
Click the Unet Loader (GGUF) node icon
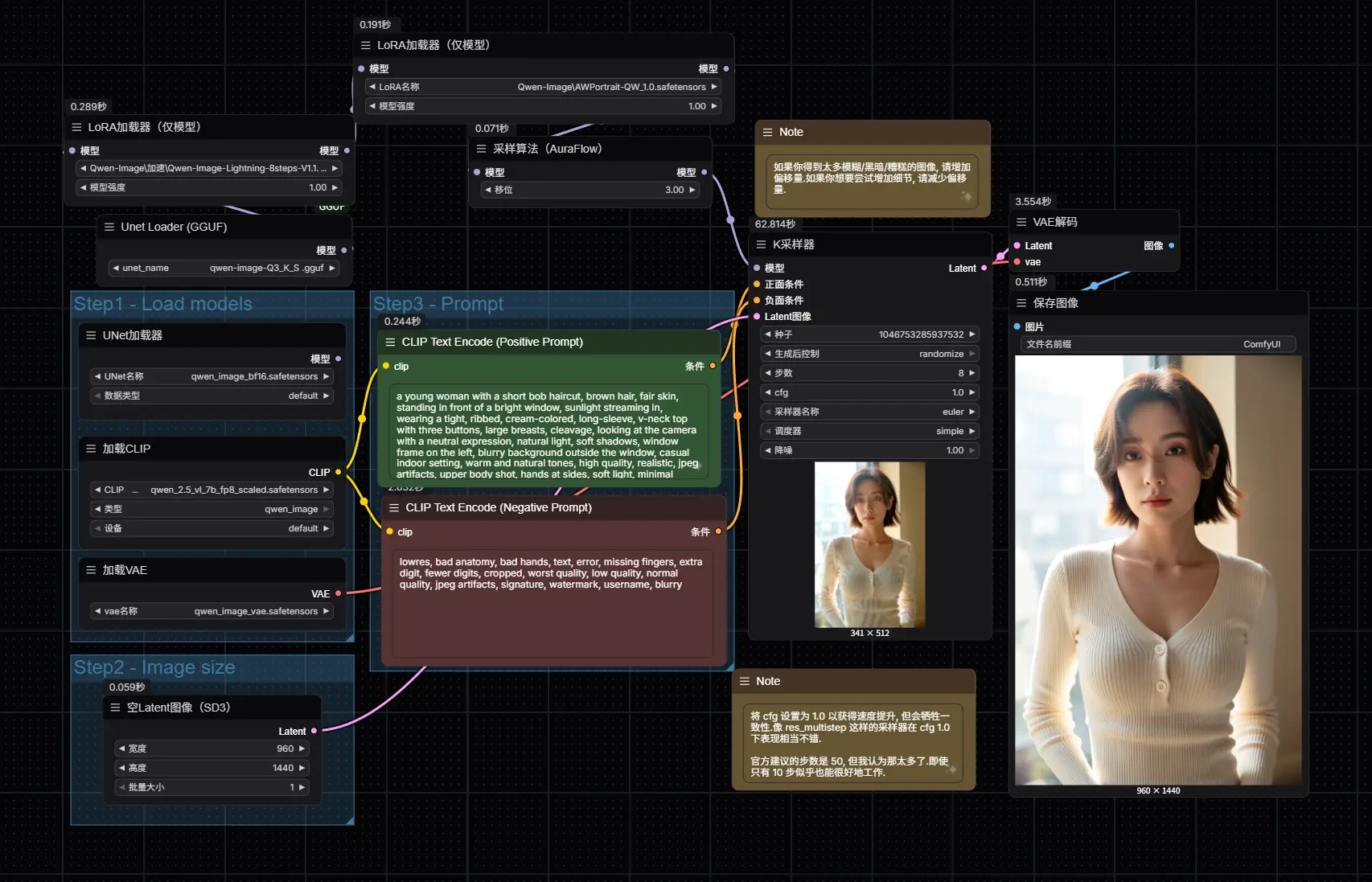click(109, 227)
